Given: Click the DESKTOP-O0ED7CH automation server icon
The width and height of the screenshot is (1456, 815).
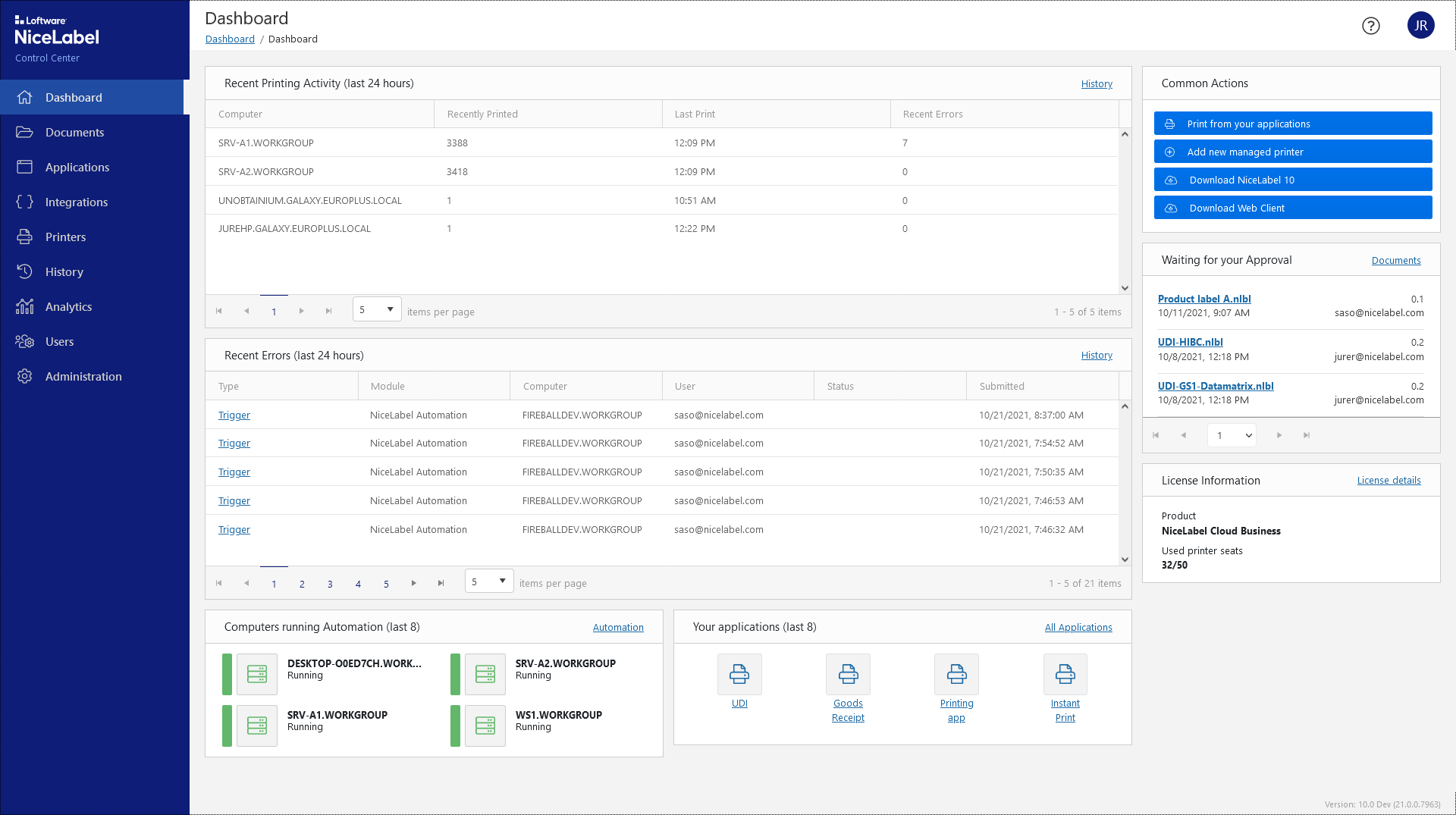Looking at the screenshot, I should [257, 674].
